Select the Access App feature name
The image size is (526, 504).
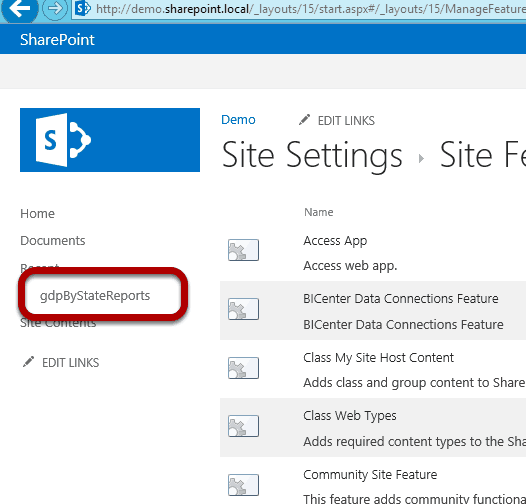[335, 241]
